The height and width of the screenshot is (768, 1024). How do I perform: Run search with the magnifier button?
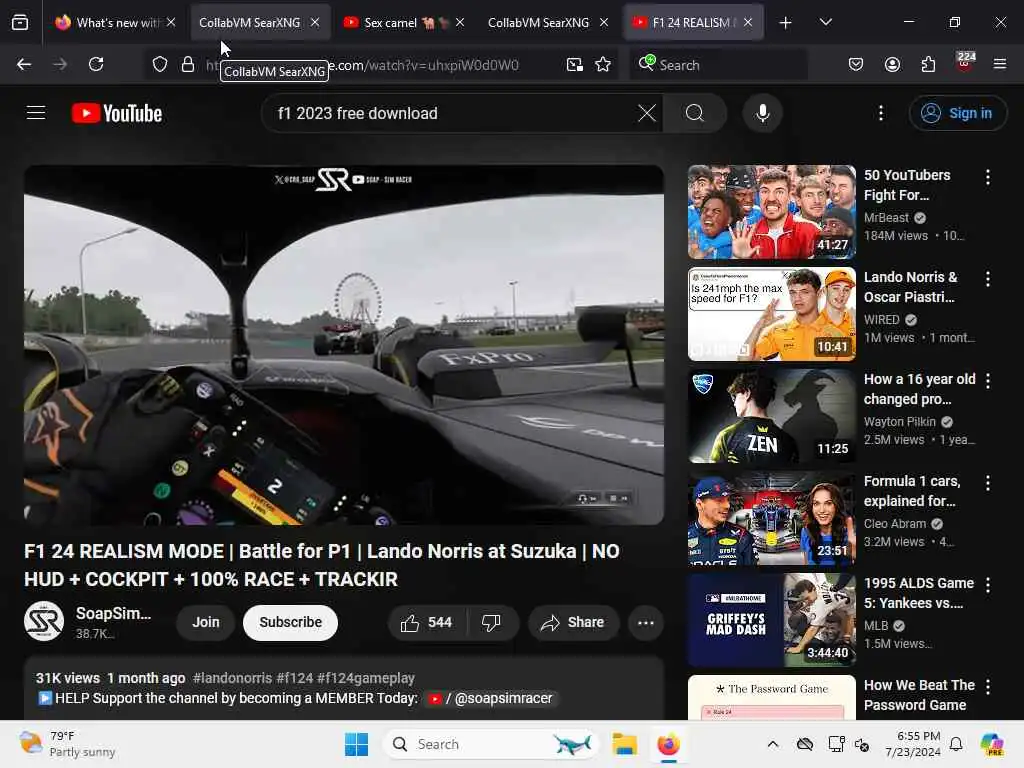coord(695,113)
